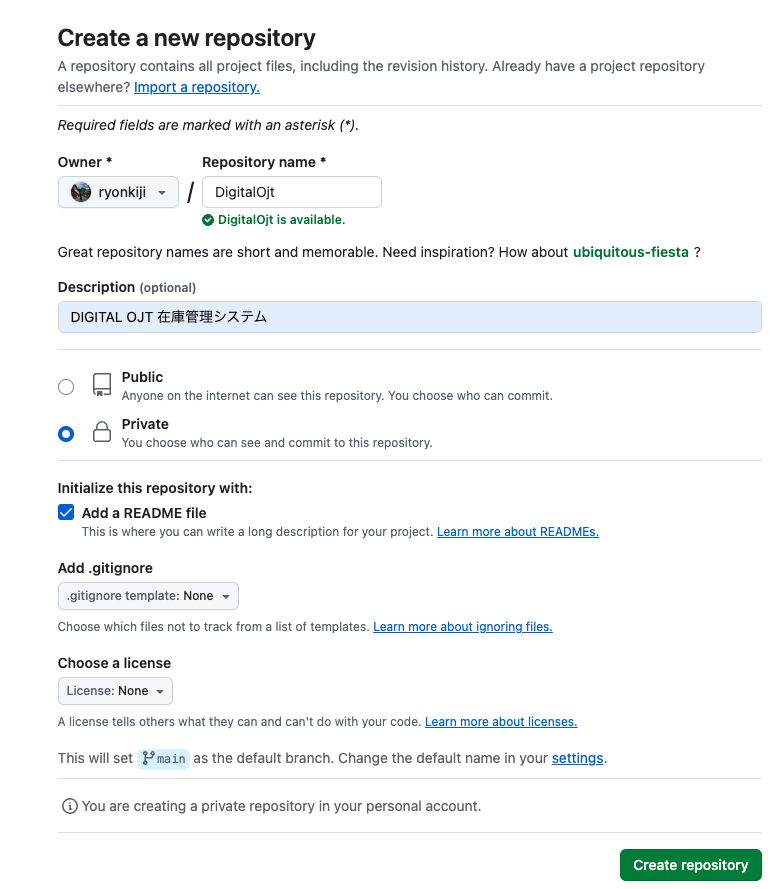Screen dimensions: 777x889
Task: Open the Owner ryonkiji dropdown
Action: (x=118, y=192)
